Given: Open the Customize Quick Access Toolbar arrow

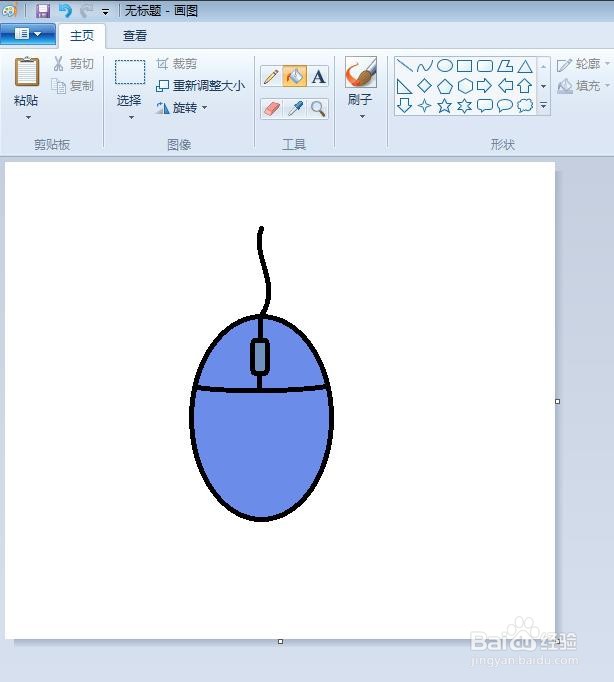Looking at the screenshot, I should click(x=105, y=12).
